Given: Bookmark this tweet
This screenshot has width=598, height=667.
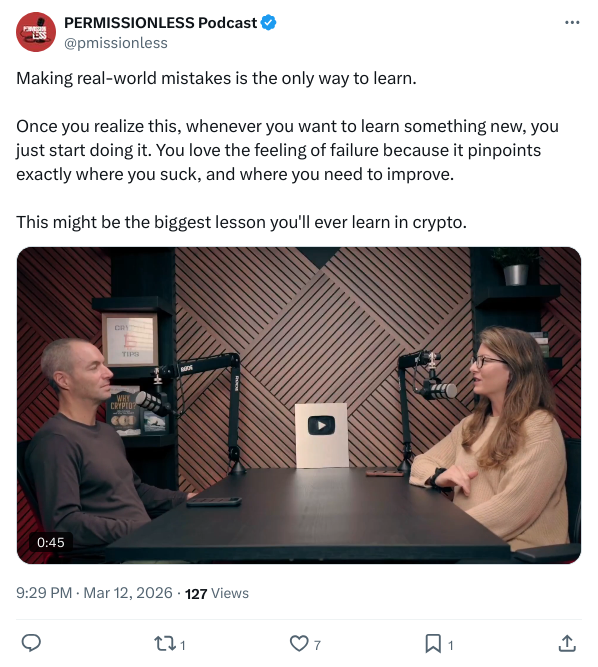Looking at the screenshot, I should tap(433, 643).
